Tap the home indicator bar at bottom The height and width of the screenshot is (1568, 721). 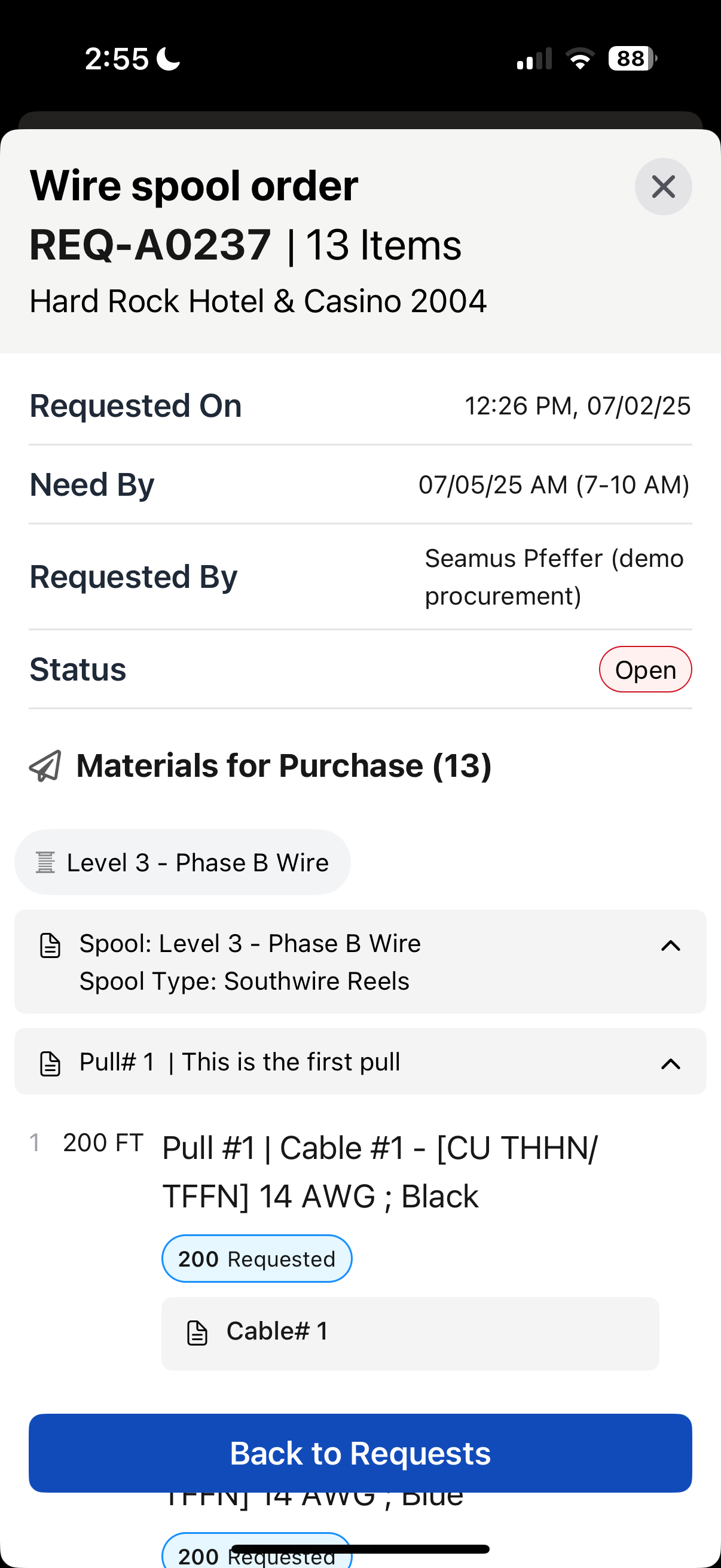[360, 1549]
